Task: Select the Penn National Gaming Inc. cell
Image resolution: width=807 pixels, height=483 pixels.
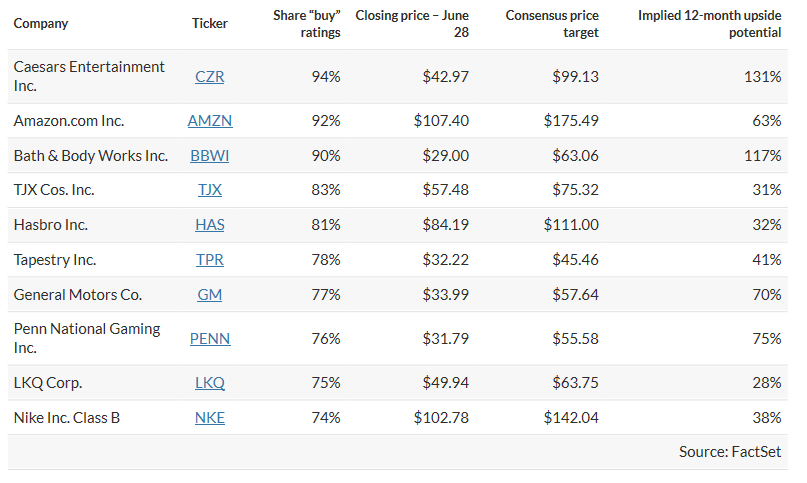Action: 87,339
